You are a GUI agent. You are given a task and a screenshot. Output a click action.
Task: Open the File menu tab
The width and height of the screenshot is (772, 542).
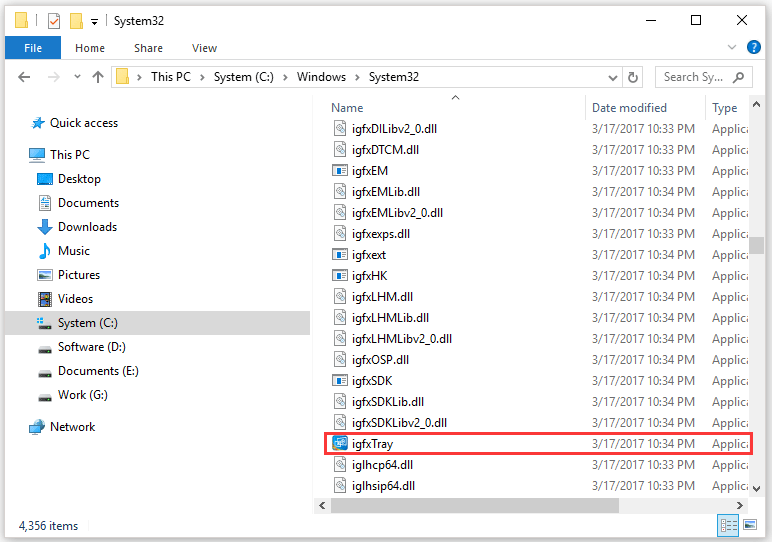point(32,48)
